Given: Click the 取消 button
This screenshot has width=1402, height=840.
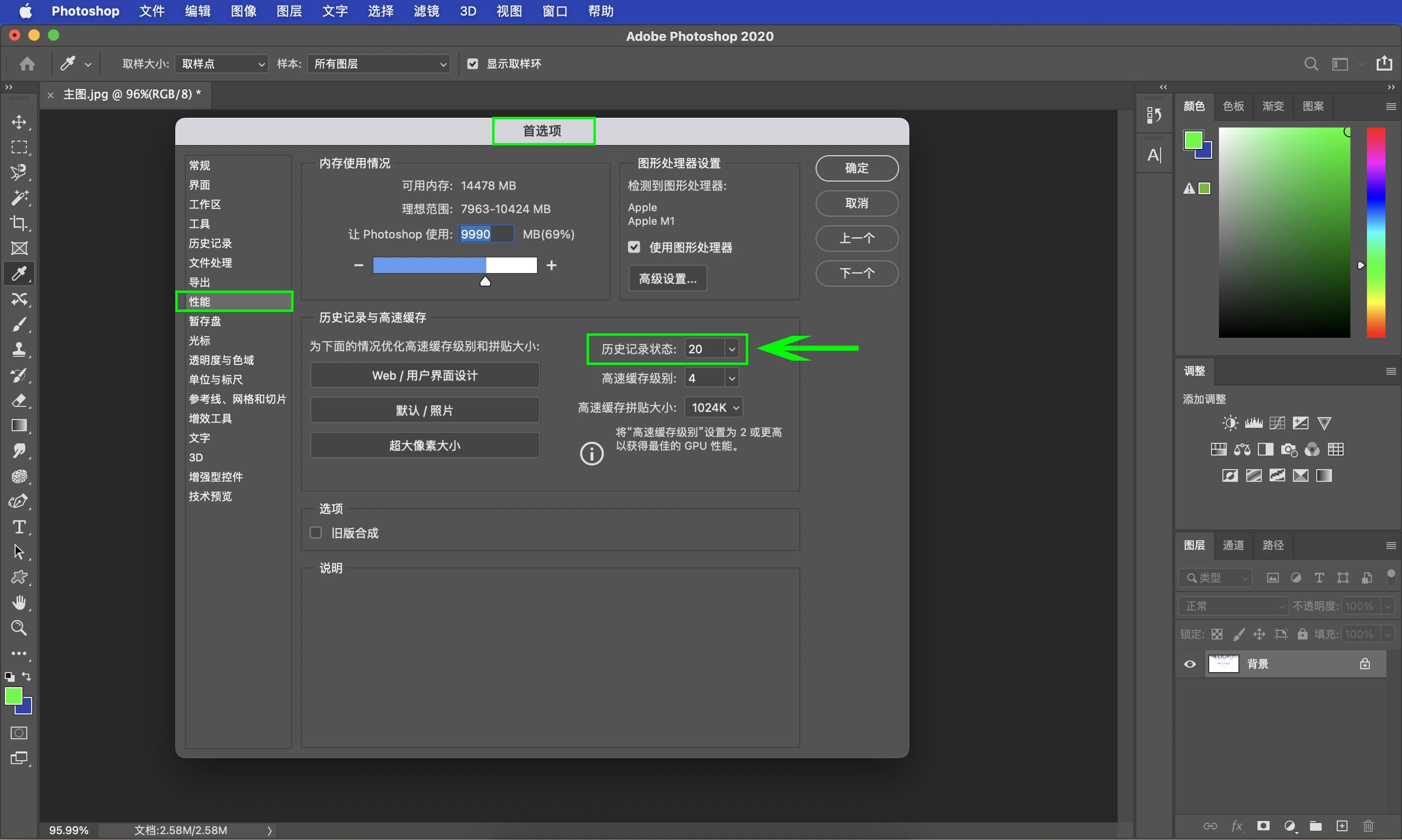Looking at the screenshot, I should click(x=856, y=203).
